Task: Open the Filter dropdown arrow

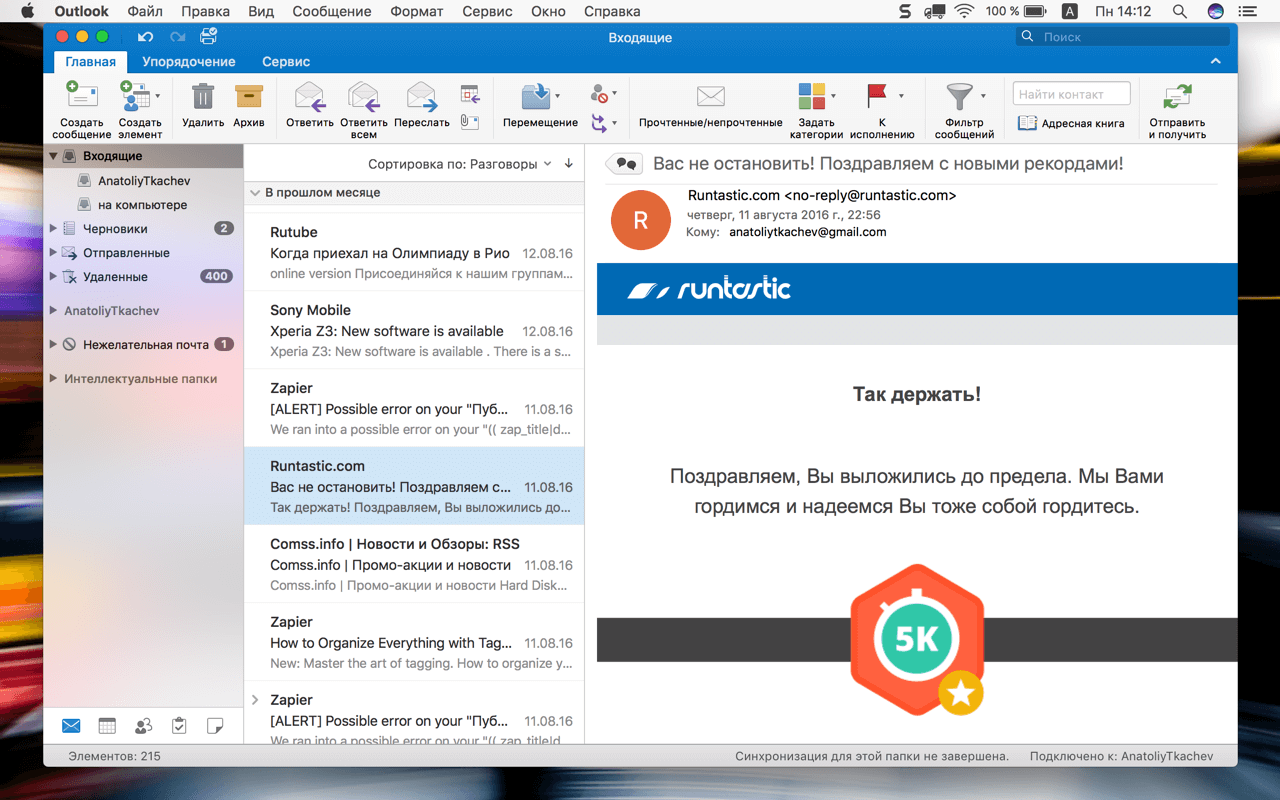Action: click(x=983, y=96)
